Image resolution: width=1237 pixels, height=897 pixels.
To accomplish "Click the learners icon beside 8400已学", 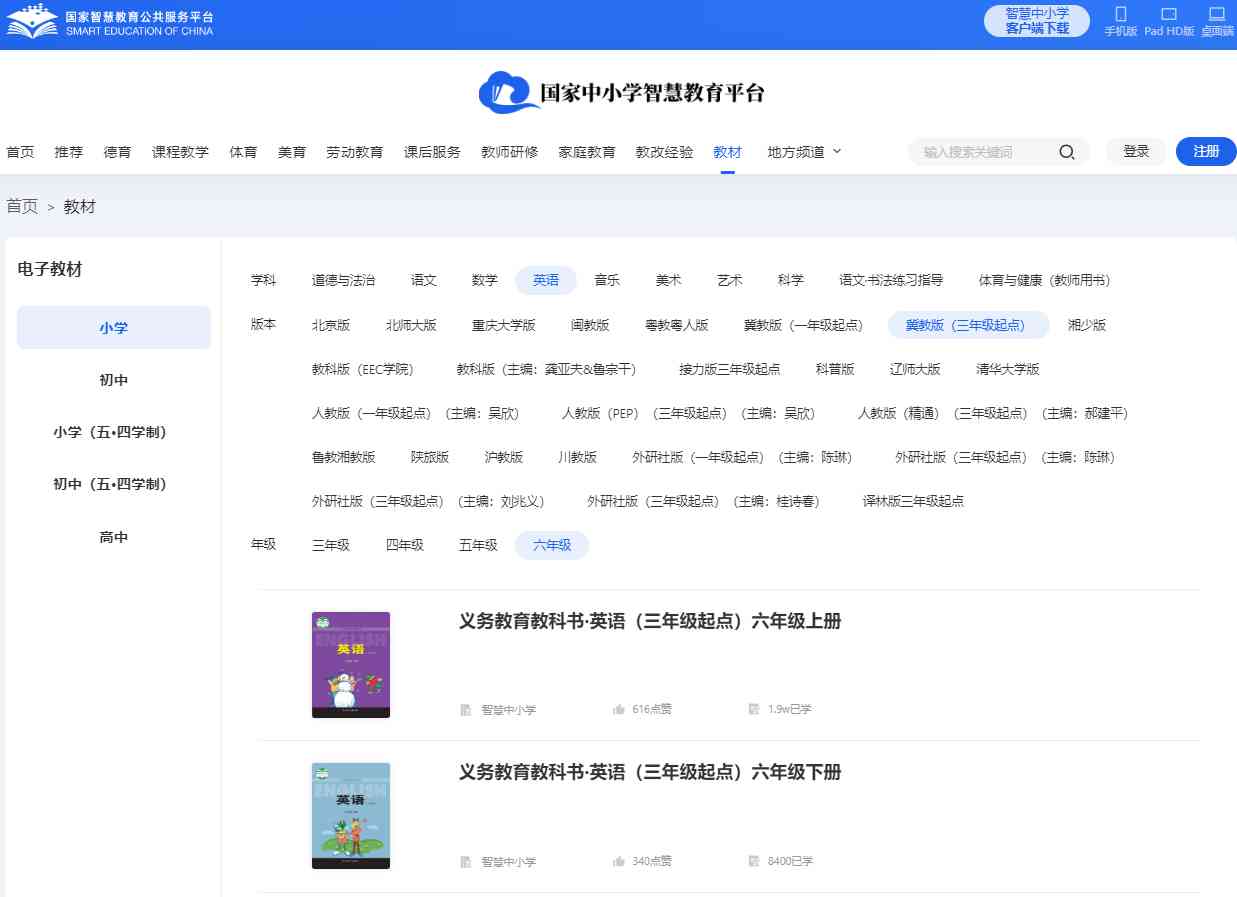I will coord(754,861).
